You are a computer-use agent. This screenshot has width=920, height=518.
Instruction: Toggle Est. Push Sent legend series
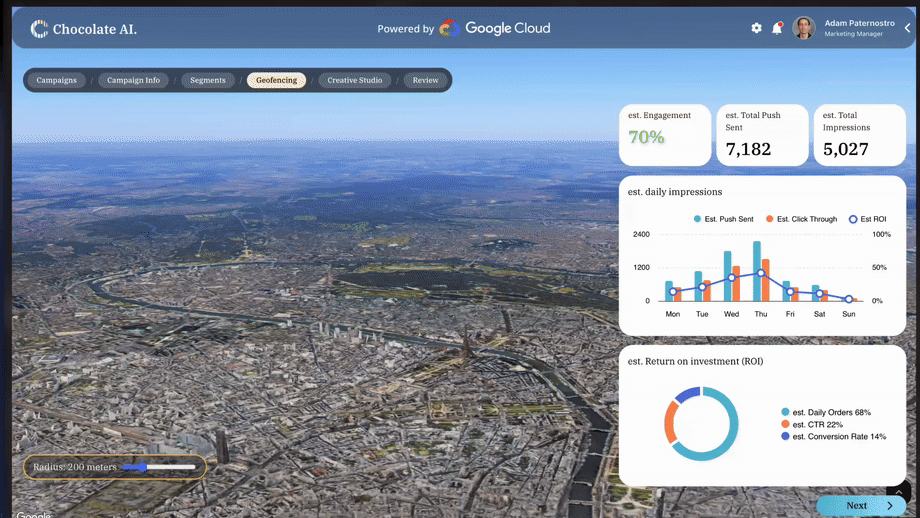[x=723, y=219]
